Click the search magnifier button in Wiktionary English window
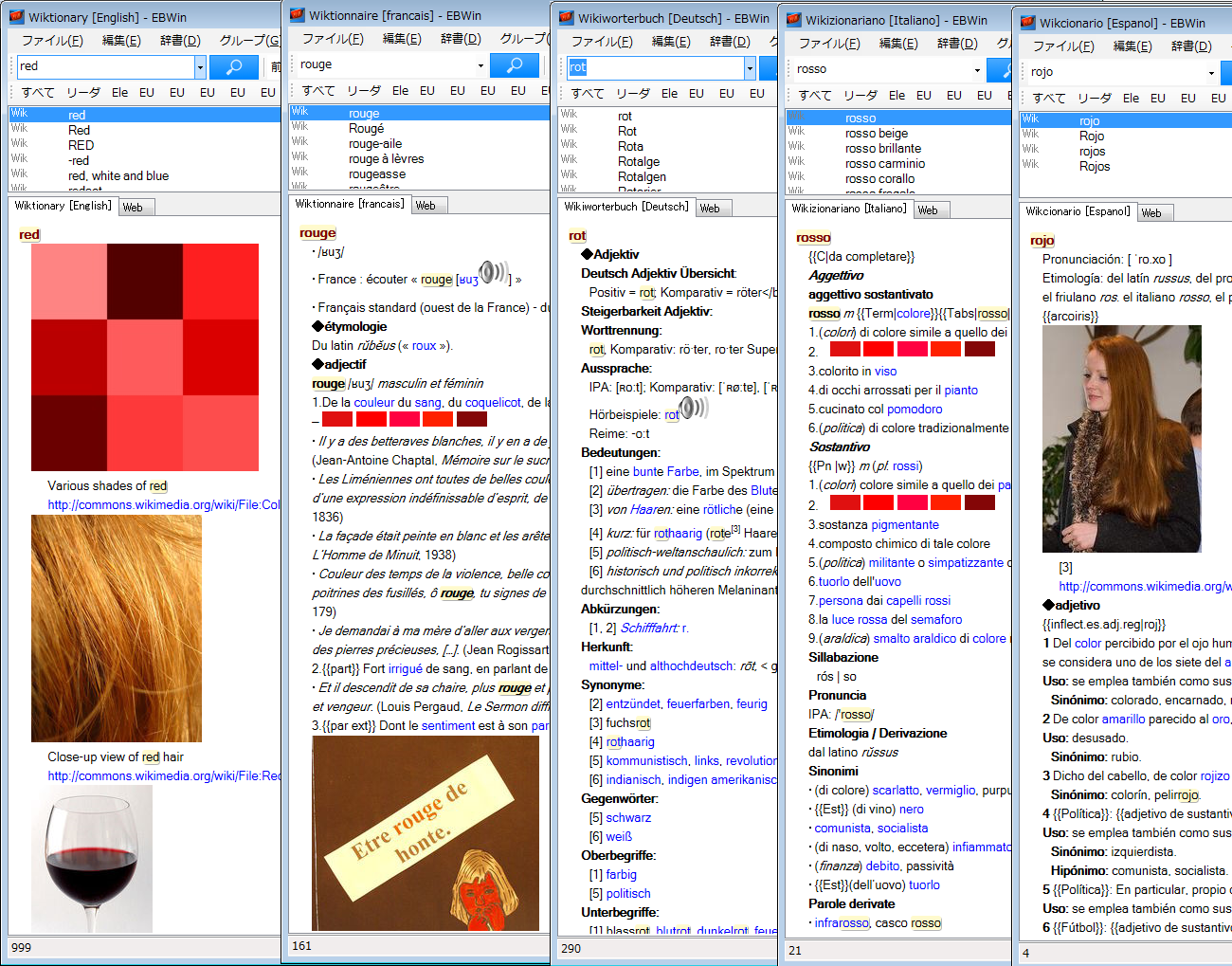The width and height of the screenshot is (1232, 966). point(234,66)
